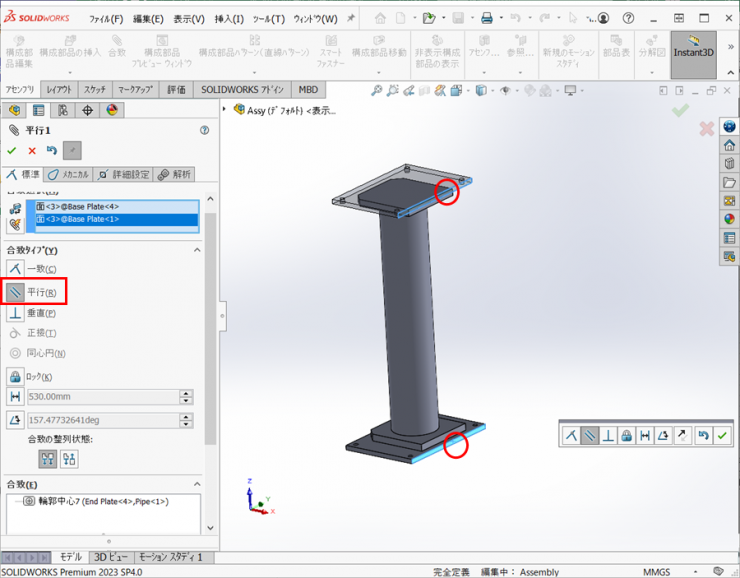Open the 挿入(I) menu
740x578 pixels.
click(229, 19)
